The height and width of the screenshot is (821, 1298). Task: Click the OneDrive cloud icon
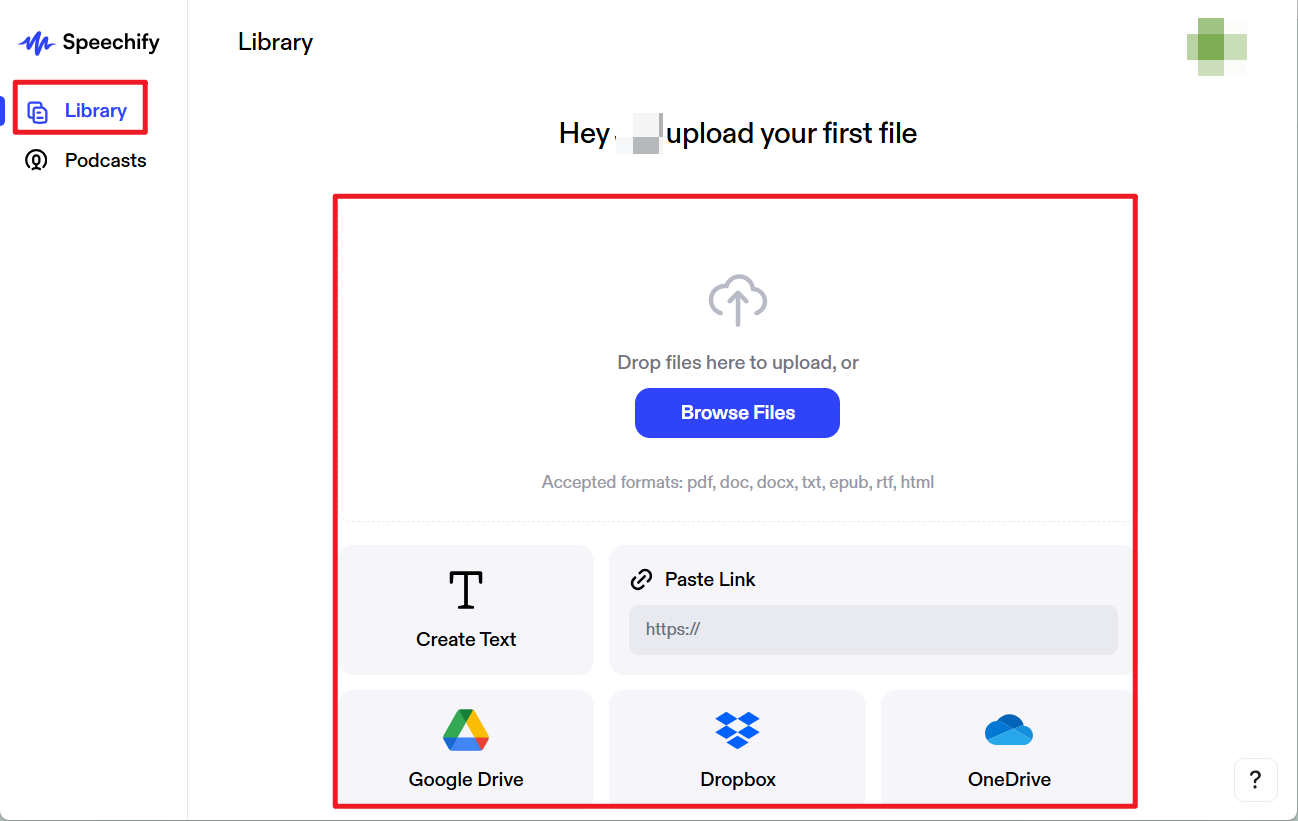pos(1009,731)
